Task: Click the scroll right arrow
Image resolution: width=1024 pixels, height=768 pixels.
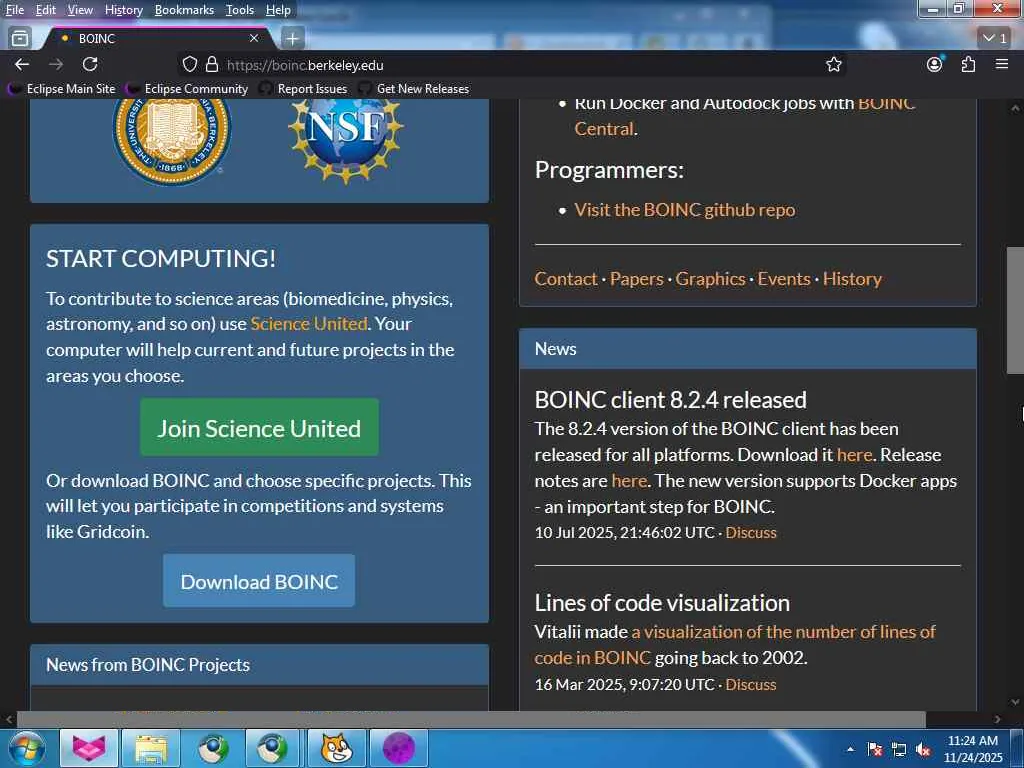Action: coord(997,719)
